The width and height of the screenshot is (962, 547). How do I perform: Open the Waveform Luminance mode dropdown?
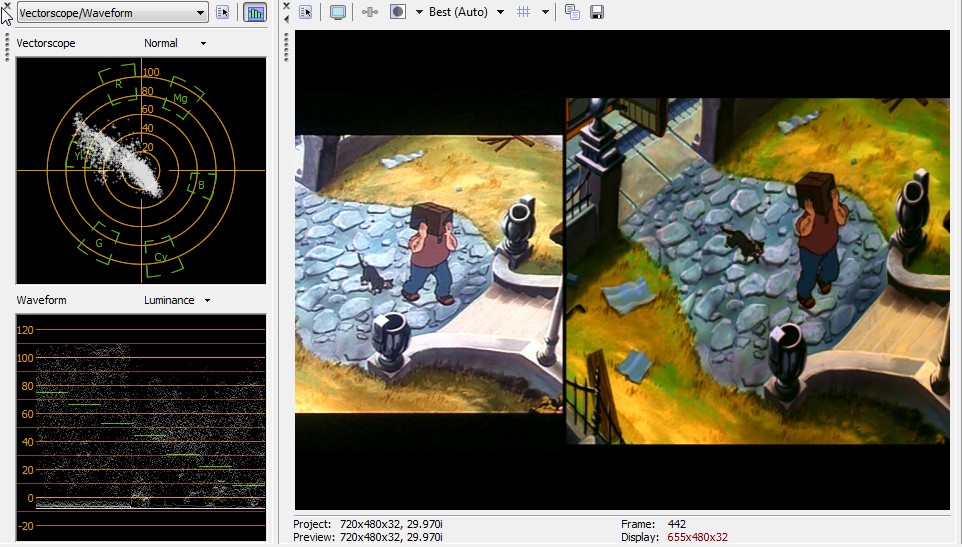point(177,300)
